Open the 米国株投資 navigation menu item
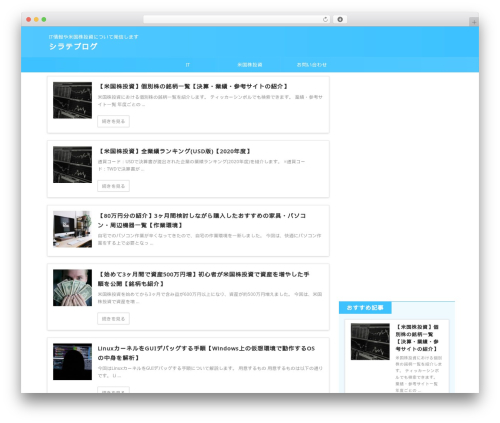This screenshot has width=500, height=423. click(x=250, y=65)
